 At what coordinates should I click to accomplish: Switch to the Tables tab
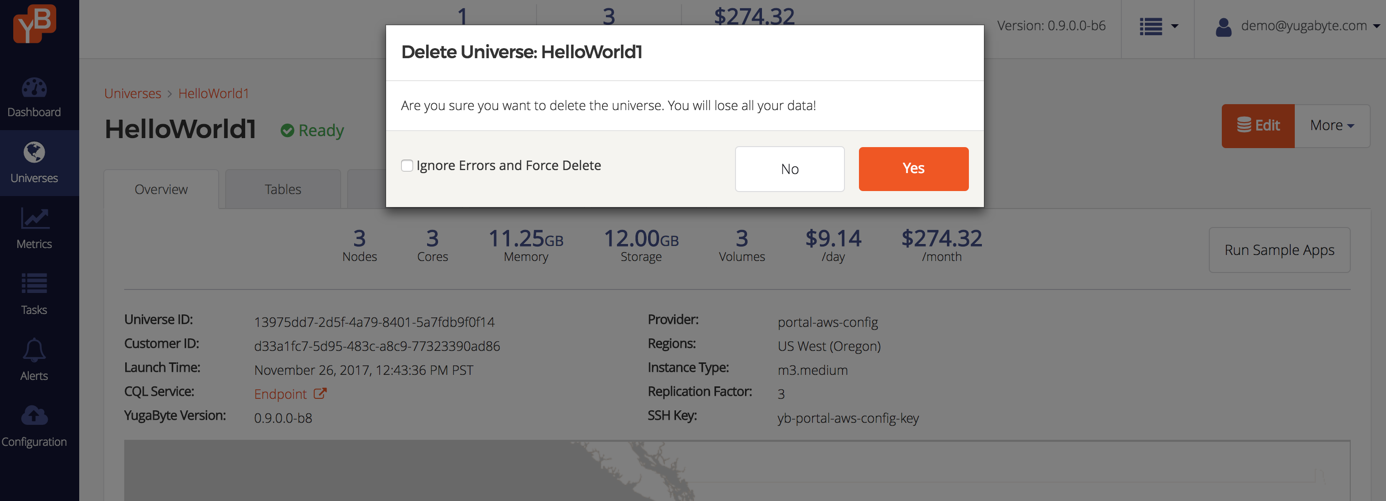[283, 189]
